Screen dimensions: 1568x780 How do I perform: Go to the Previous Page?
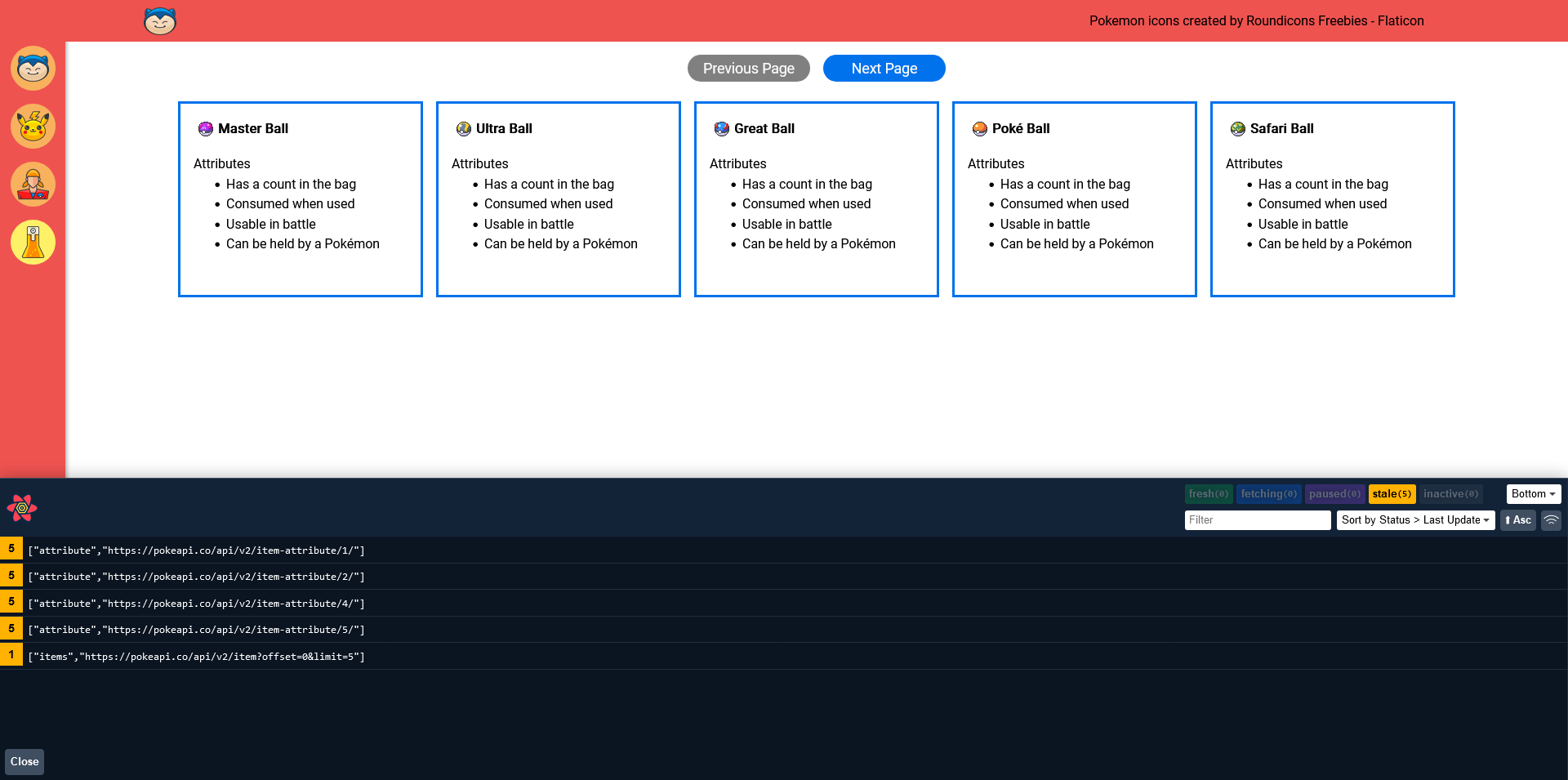coord(749,69)
